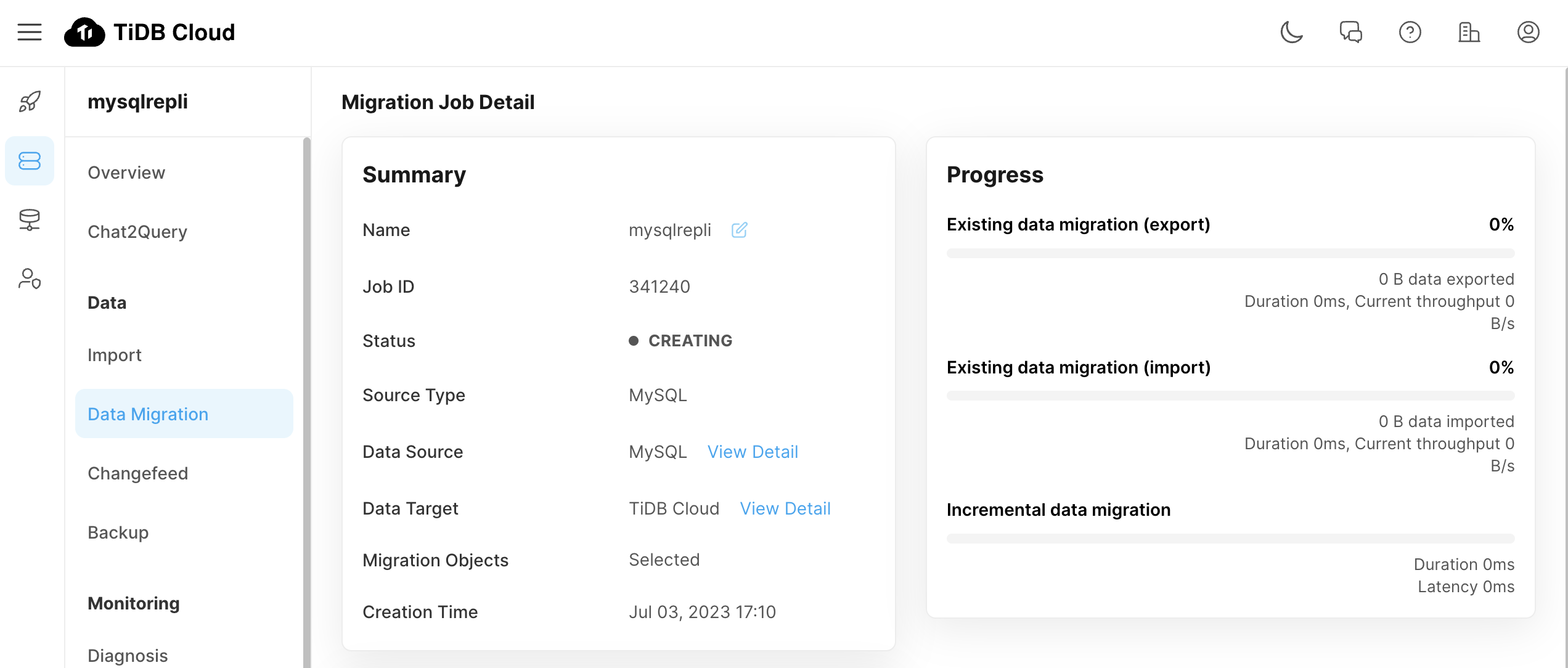The image size is (1568, 668).
Task: Open the chat feedback icon
Action: point(1350,32)
